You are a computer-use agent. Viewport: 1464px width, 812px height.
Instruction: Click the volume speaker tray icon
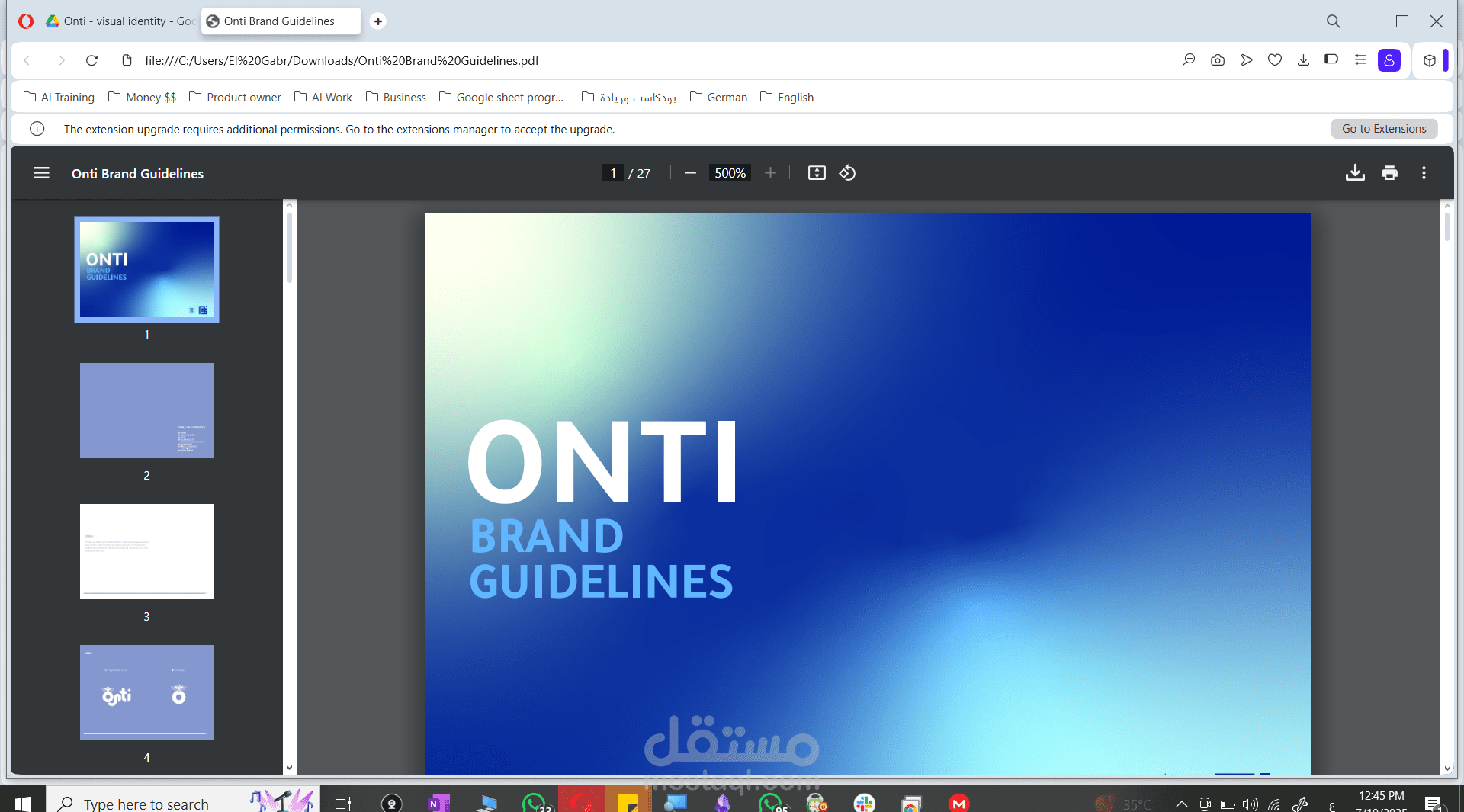pos(1250,804)
